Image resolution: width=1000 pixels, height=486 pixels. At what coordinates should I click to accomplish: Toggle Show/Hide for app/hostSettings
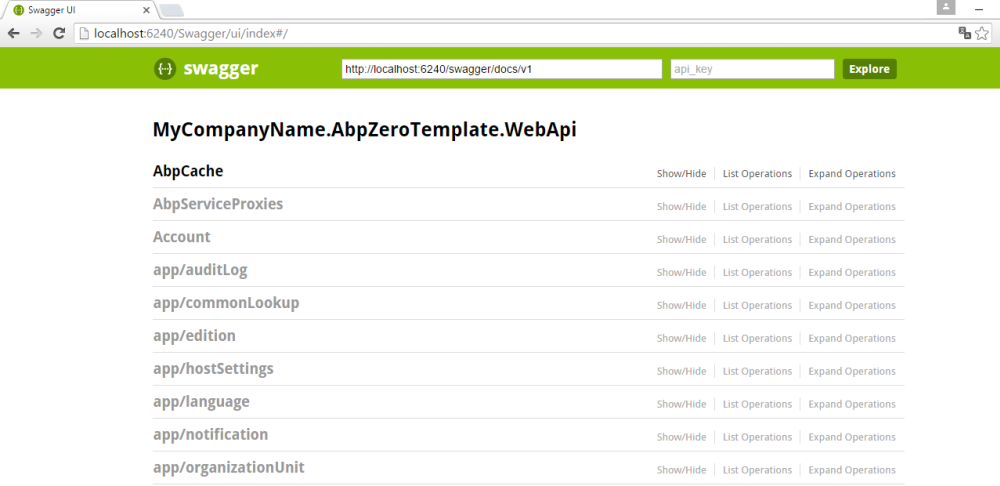681,371
